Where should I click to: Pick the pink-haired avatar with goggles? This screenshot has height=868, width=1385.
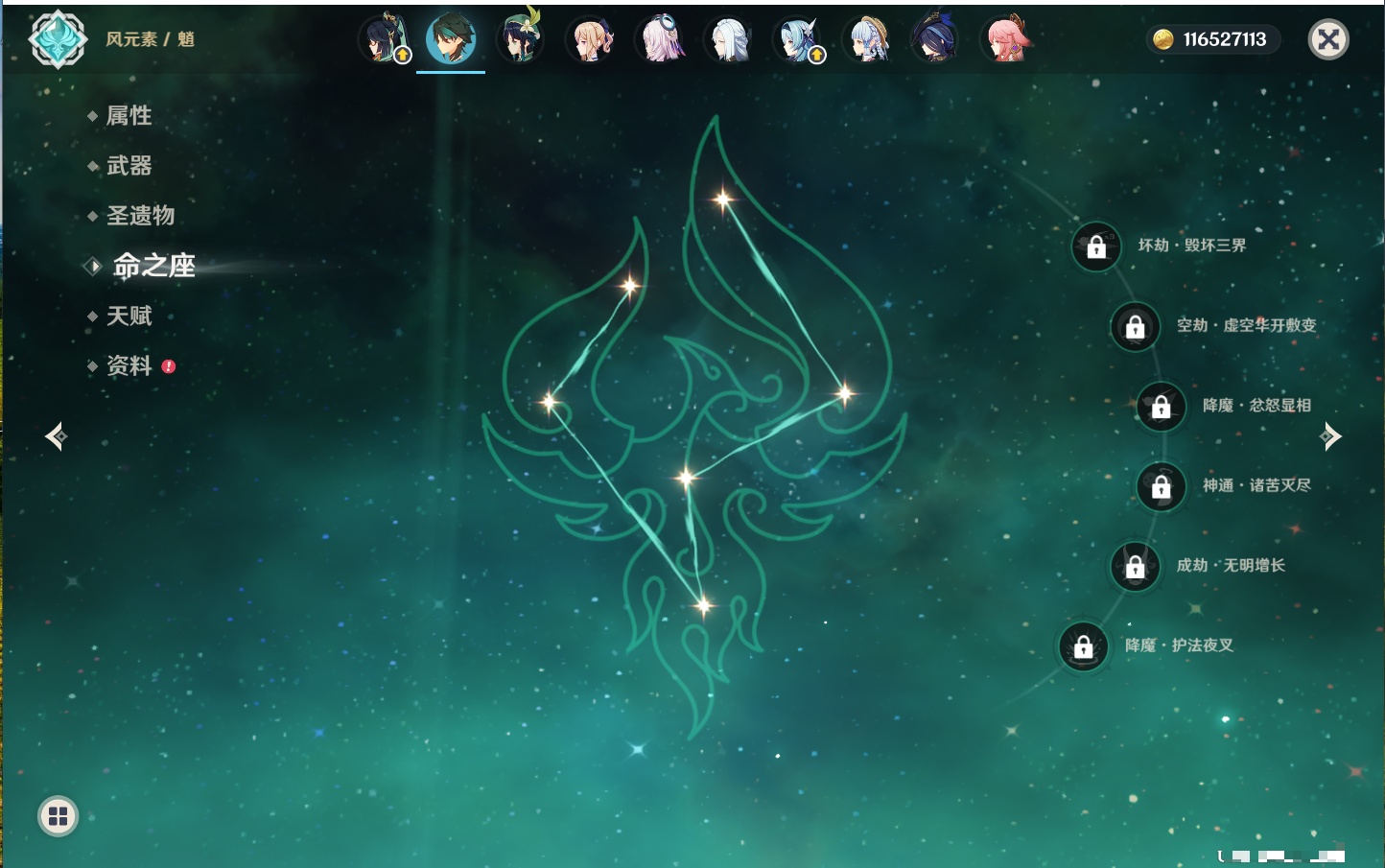659,39
